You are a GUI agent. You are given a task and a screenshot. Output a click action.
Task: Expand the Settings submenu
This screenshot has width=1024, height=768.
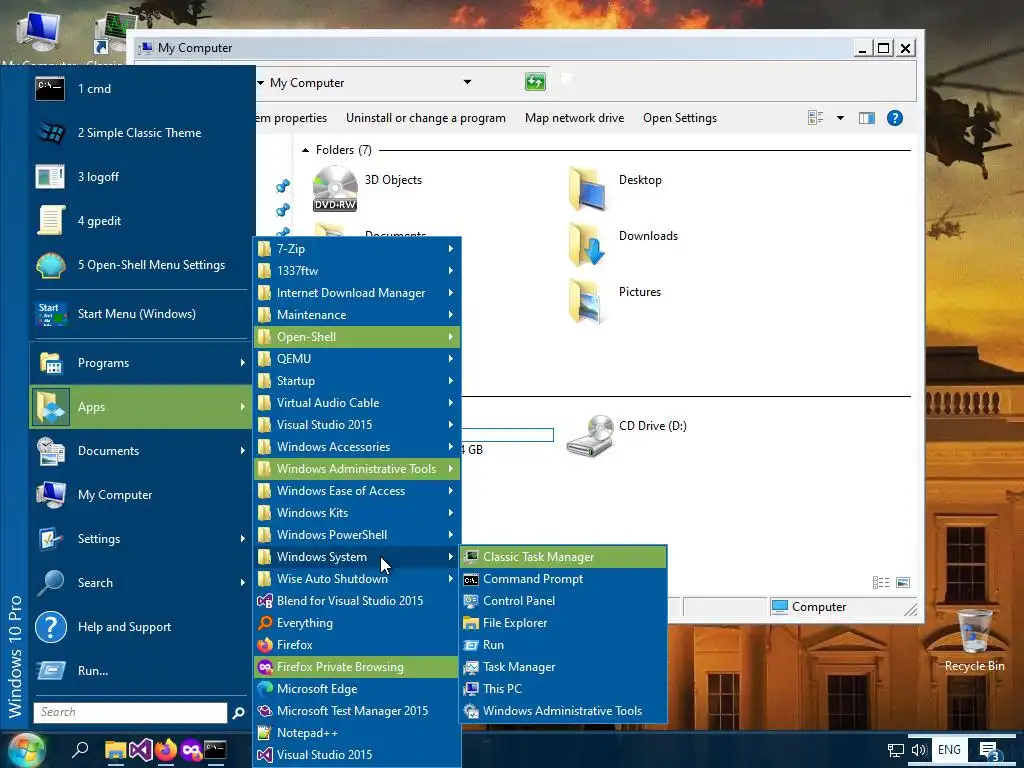(140, 539)
